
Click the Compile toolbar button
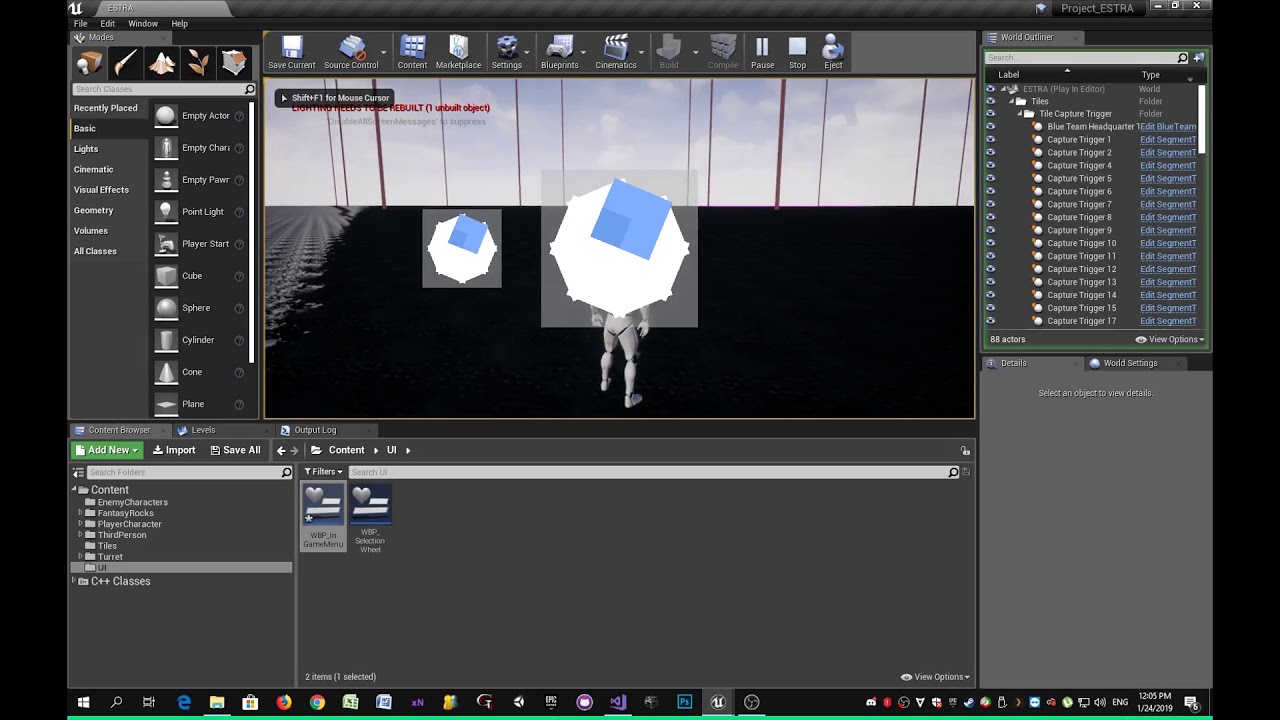[723, 53]
